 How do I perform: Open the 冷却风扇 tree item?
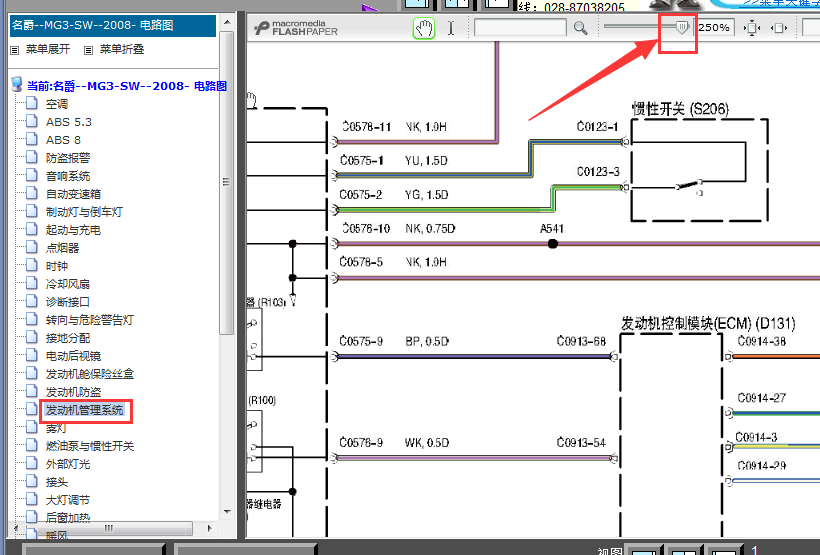click(x=67, y=284)
